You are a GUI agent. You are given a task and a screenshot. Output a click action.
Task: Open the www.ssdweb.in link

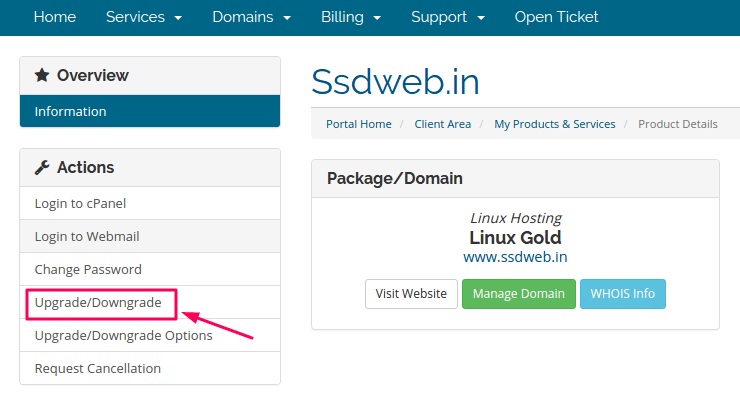515,257
